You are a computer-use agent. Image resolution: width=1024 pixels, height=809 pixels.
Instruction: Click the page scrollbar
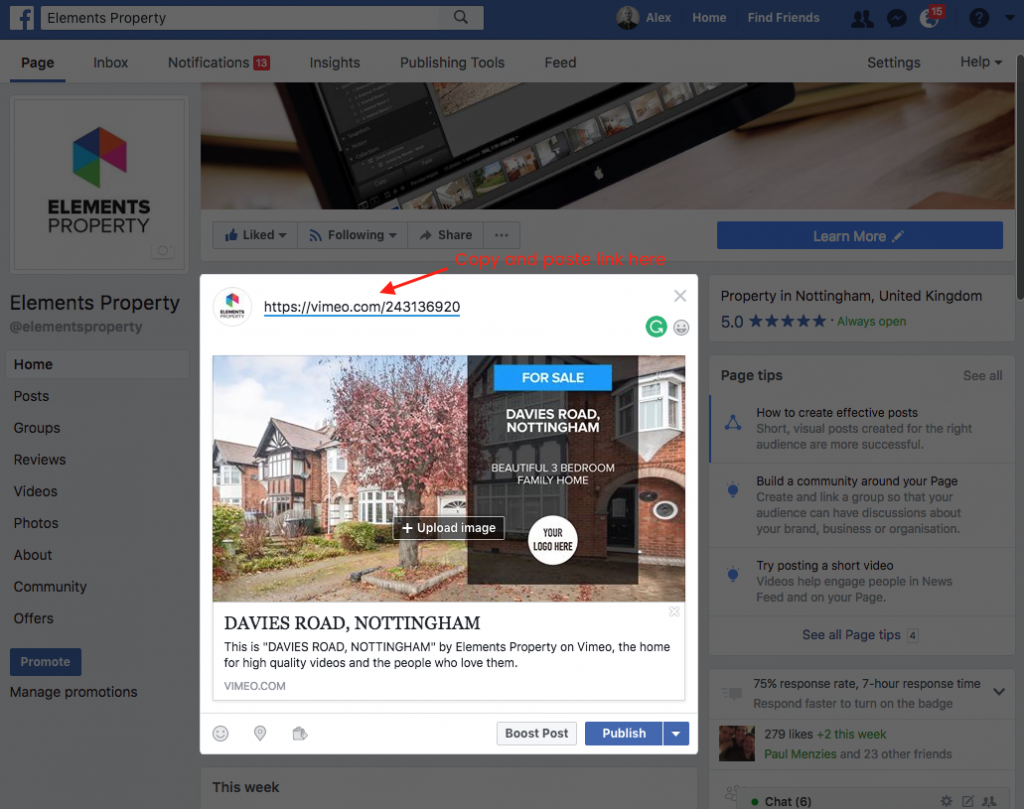[x=1019, y=176]
